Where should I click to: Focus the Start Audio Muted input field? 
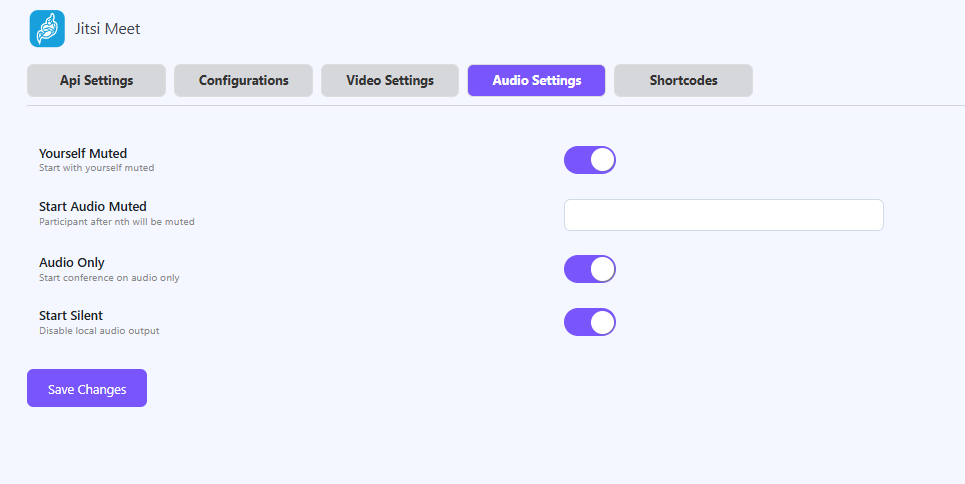(x=723, y=215)
